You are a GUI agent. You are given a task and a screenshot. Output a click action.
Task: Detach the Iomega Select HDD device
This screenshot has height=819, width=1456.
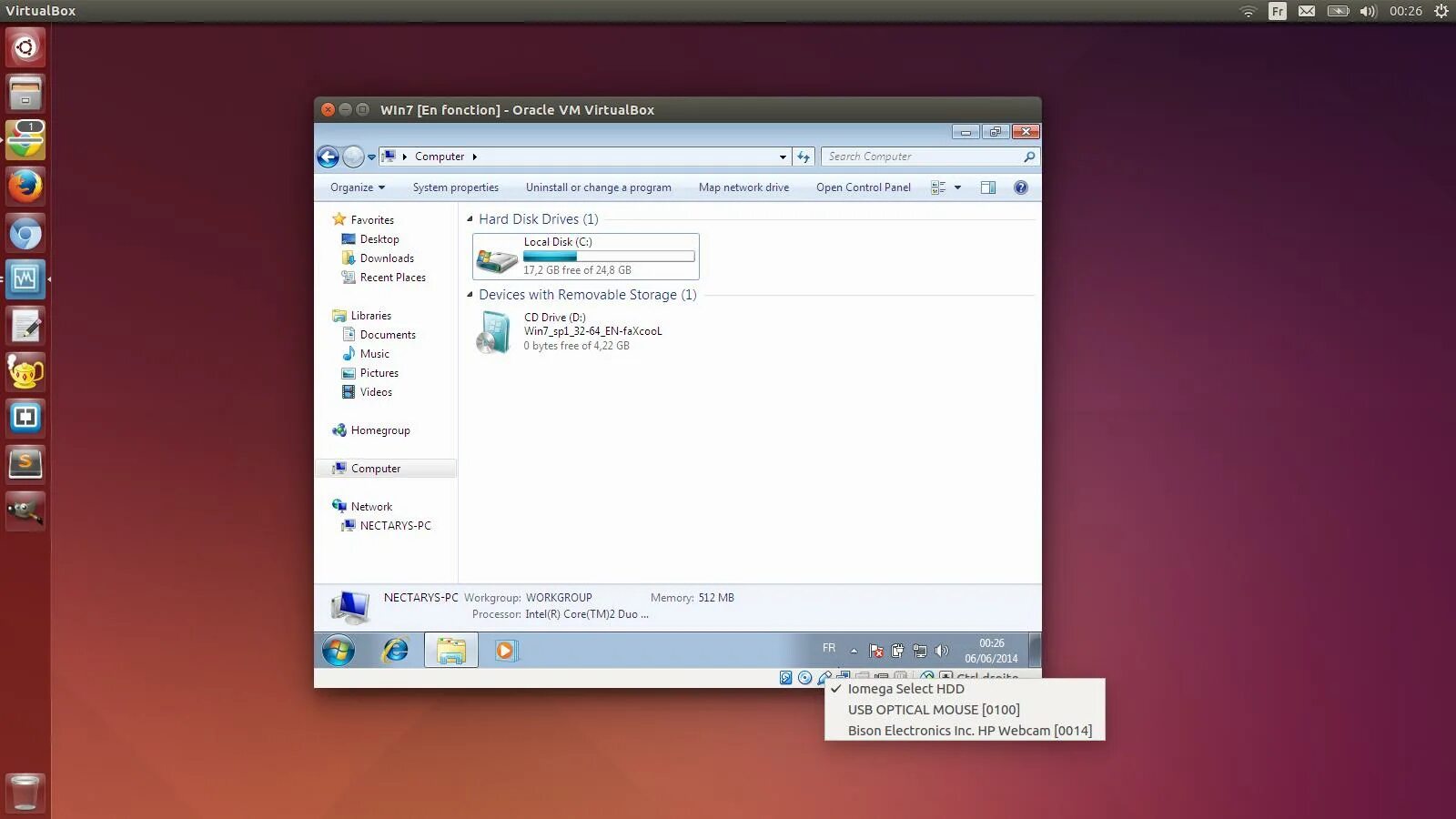[905, 689]
